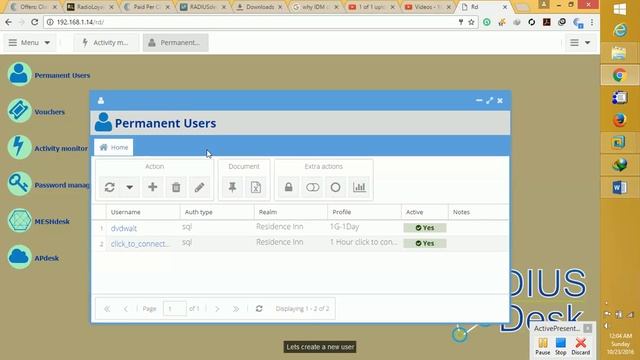Reload the browser page

(34, 22)
